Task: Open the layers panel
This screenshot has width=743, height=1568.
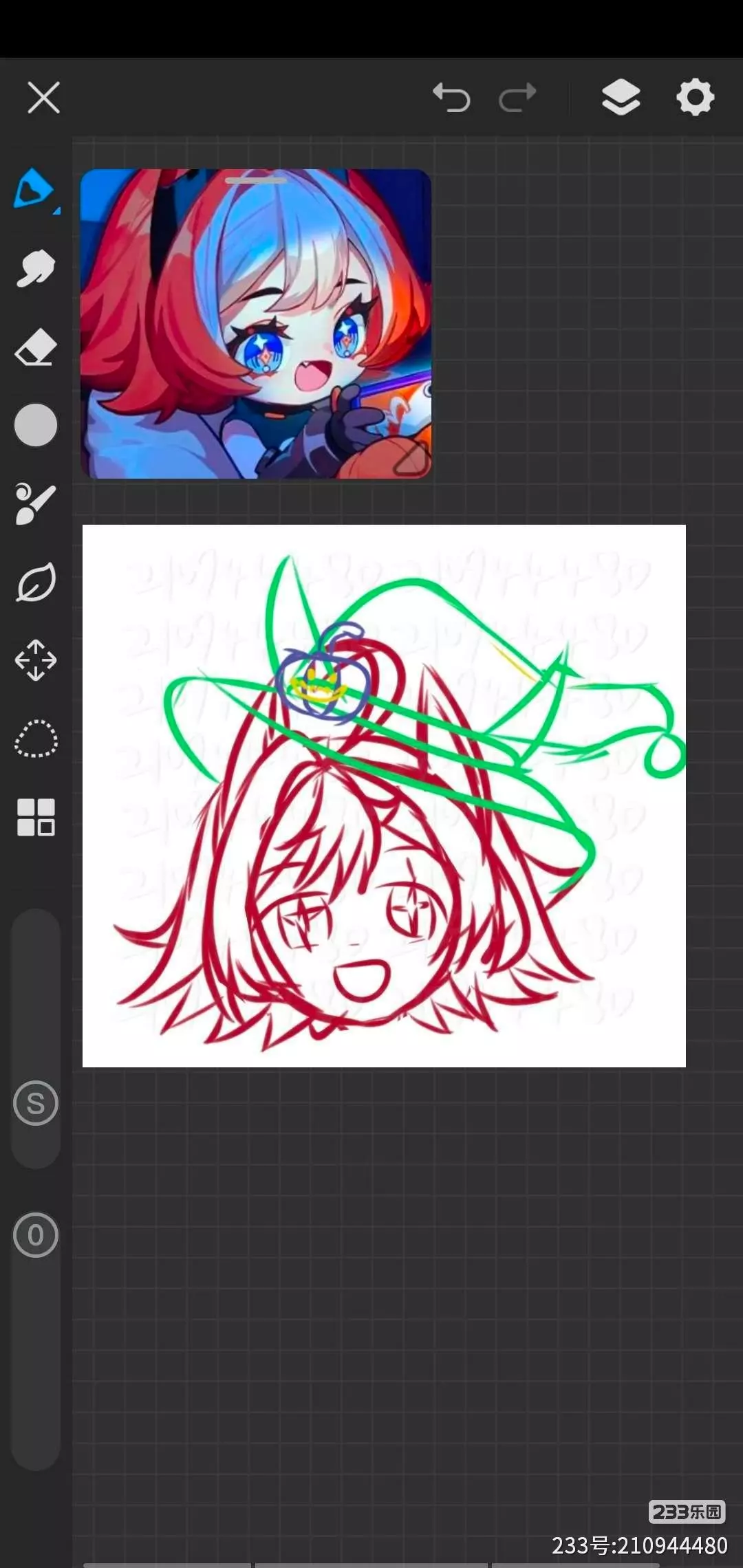Action: pos(621,97)
